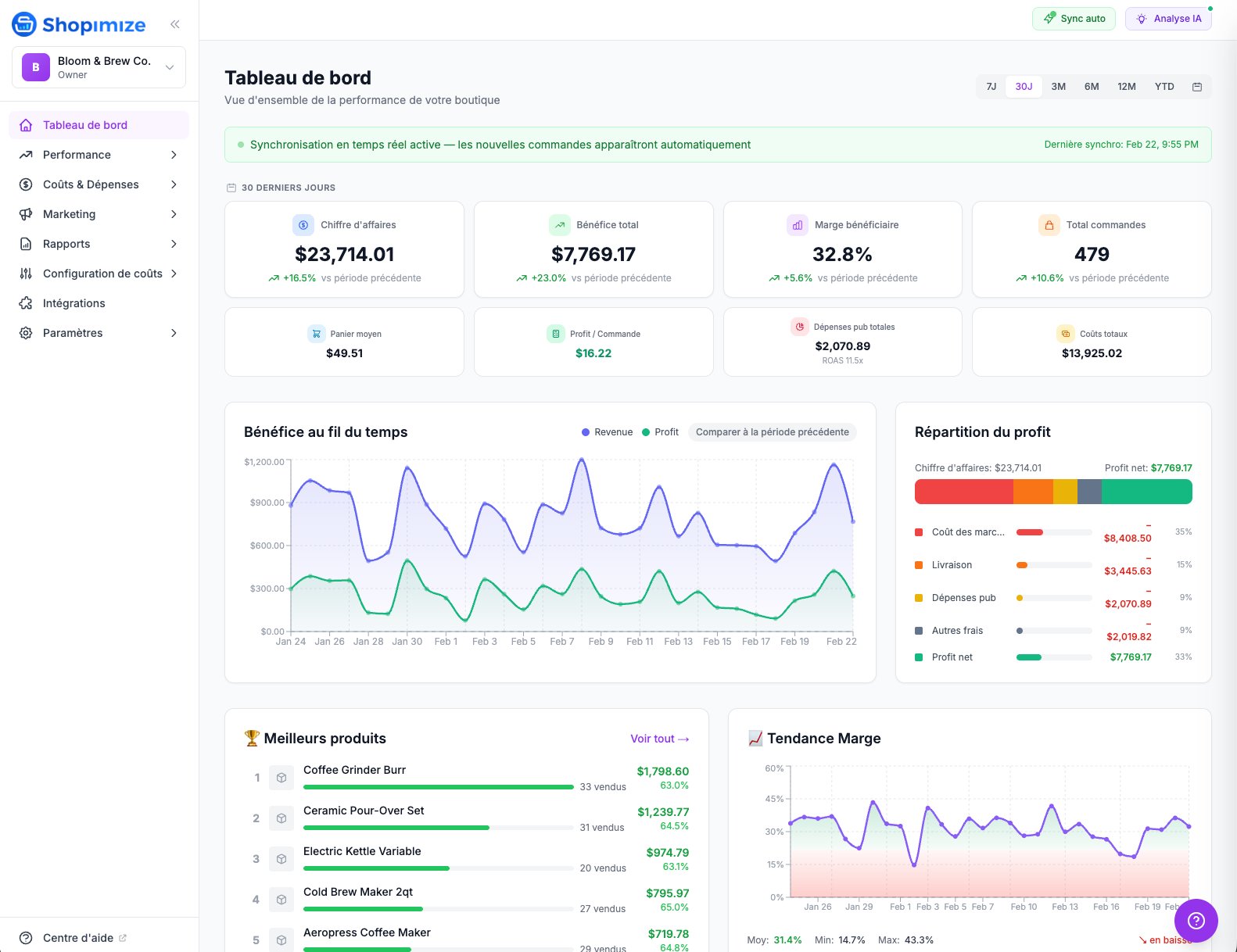The height and width of the screenshot is (952, 1237).
Task: Click the Coûts totaux coins icon
Action: [x=1065, y=334]
